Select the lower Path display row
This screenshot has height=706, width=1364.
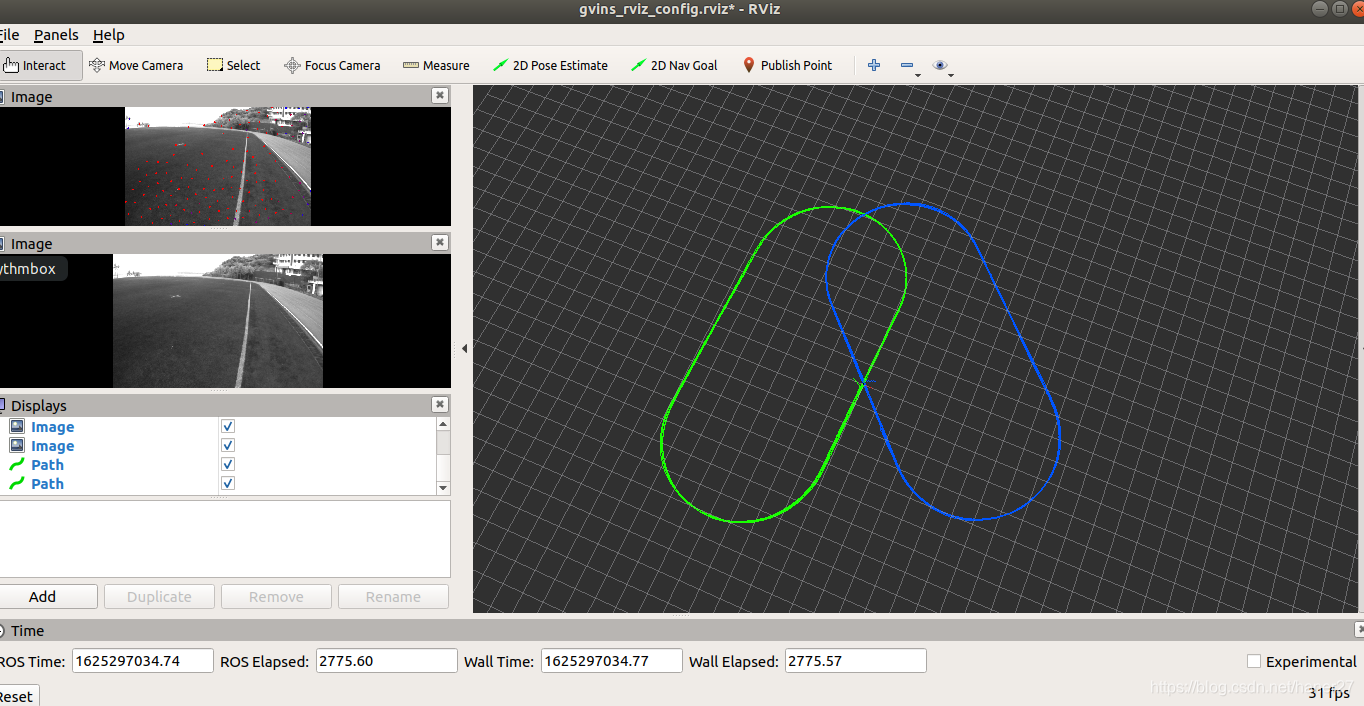click(x=218, y=484)
